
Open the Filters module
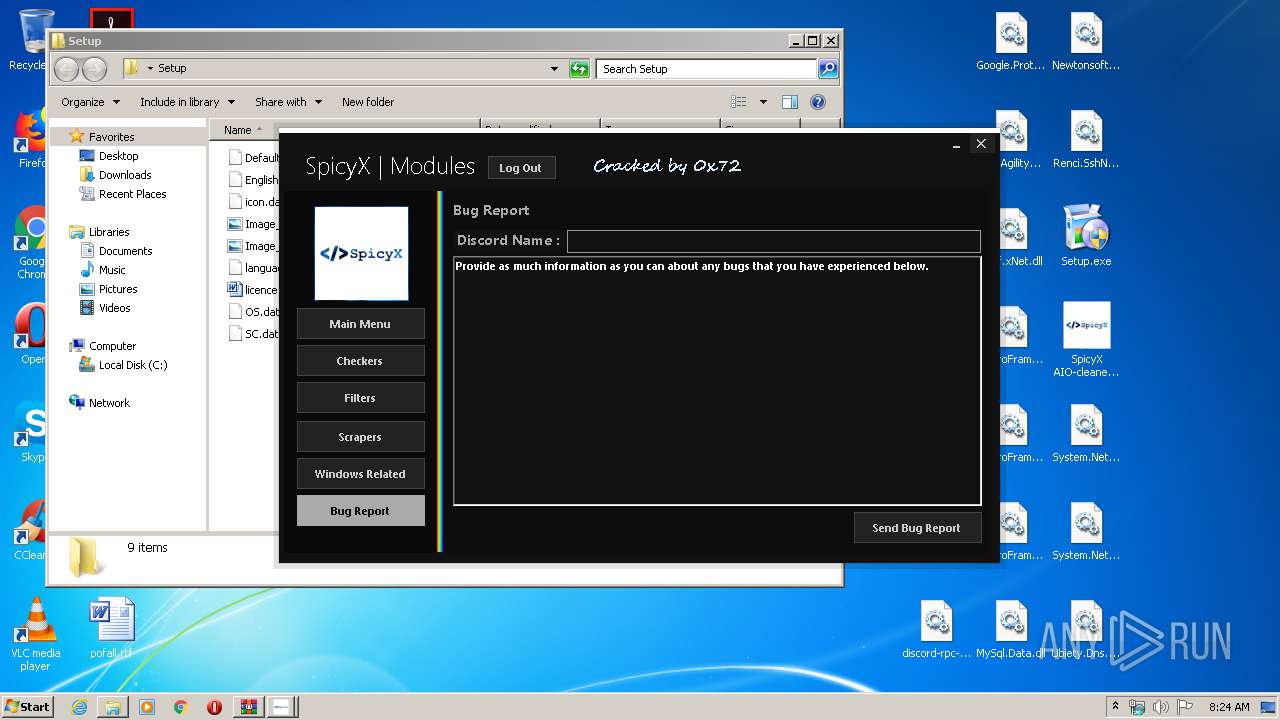tap(360, 398)
